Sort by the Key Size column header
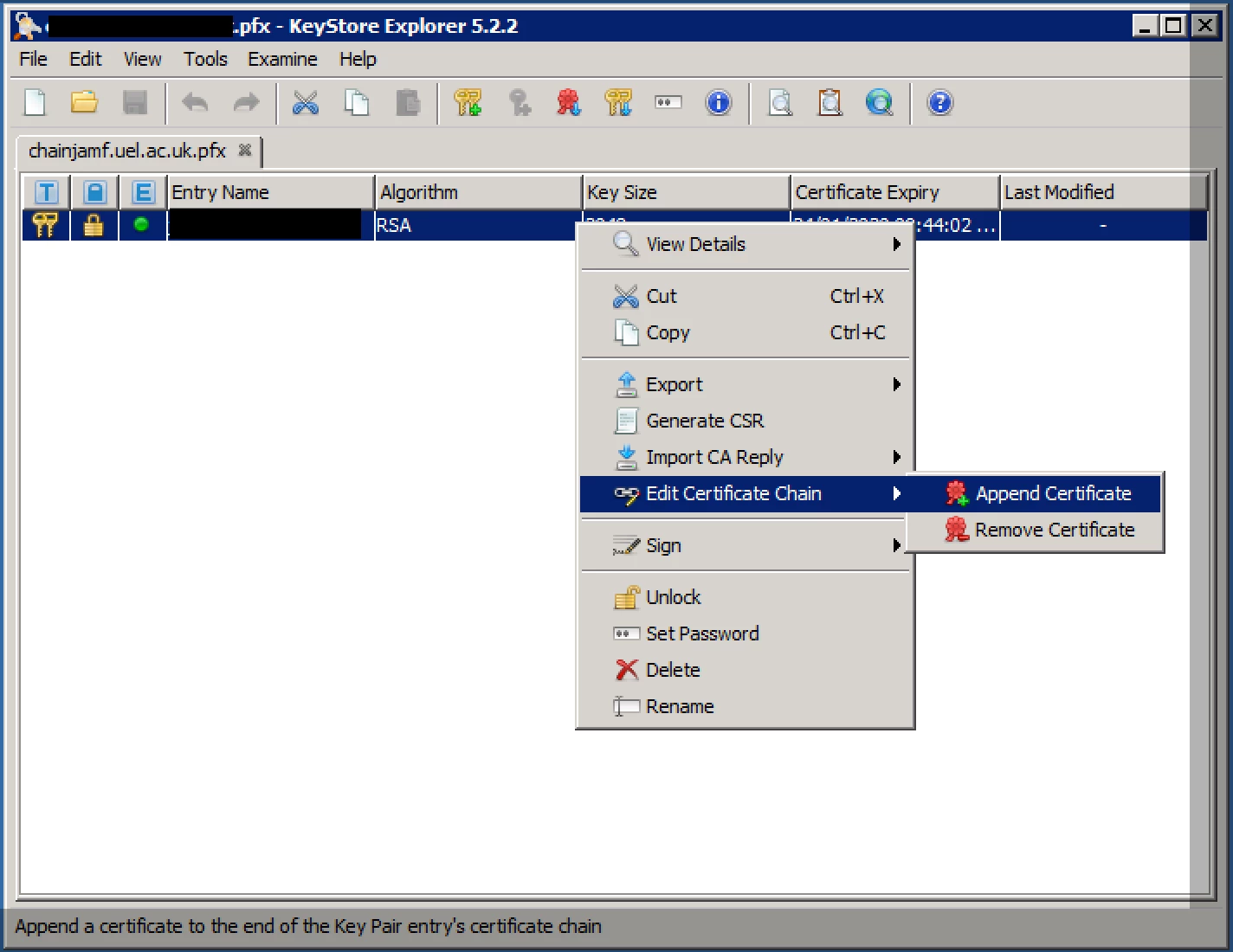This screenshot has width=1233, height=952. [686, 192]
